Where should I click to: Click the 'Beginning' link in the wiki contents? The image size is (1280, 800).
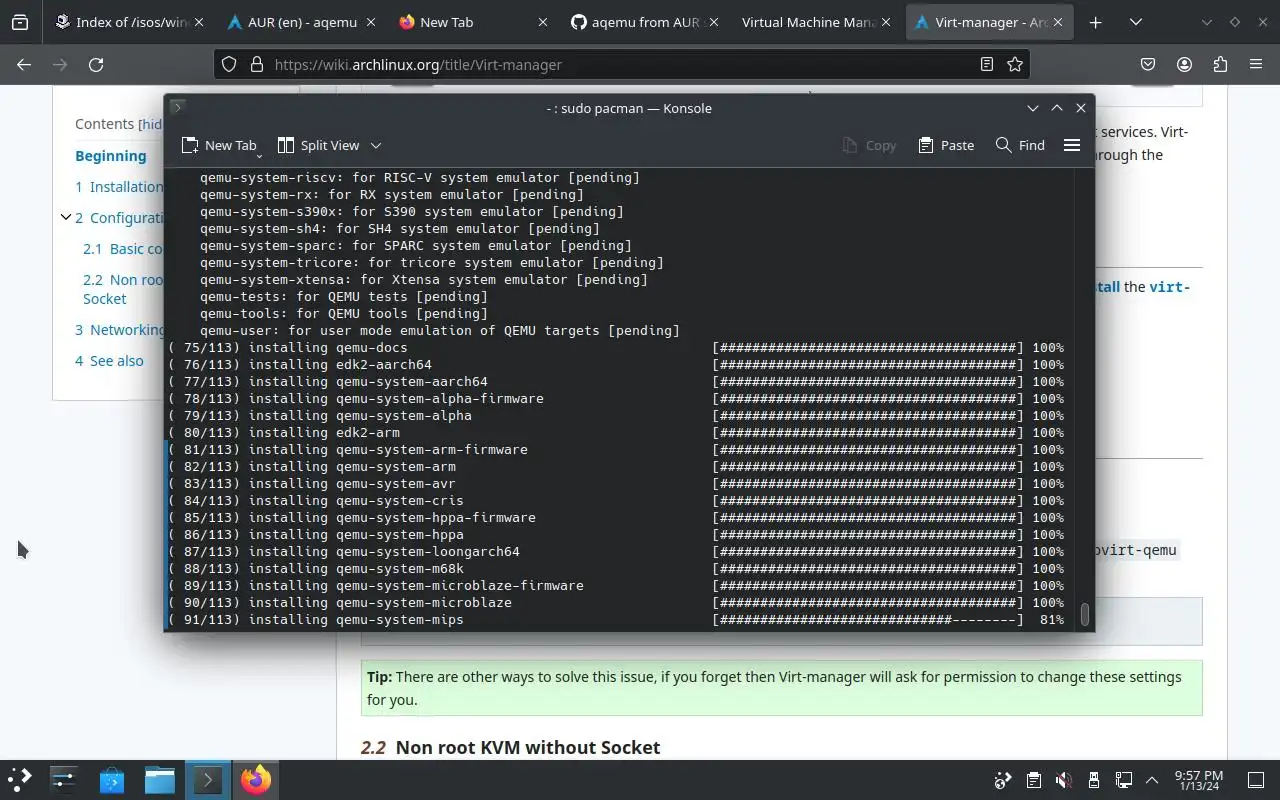[110, 155]
